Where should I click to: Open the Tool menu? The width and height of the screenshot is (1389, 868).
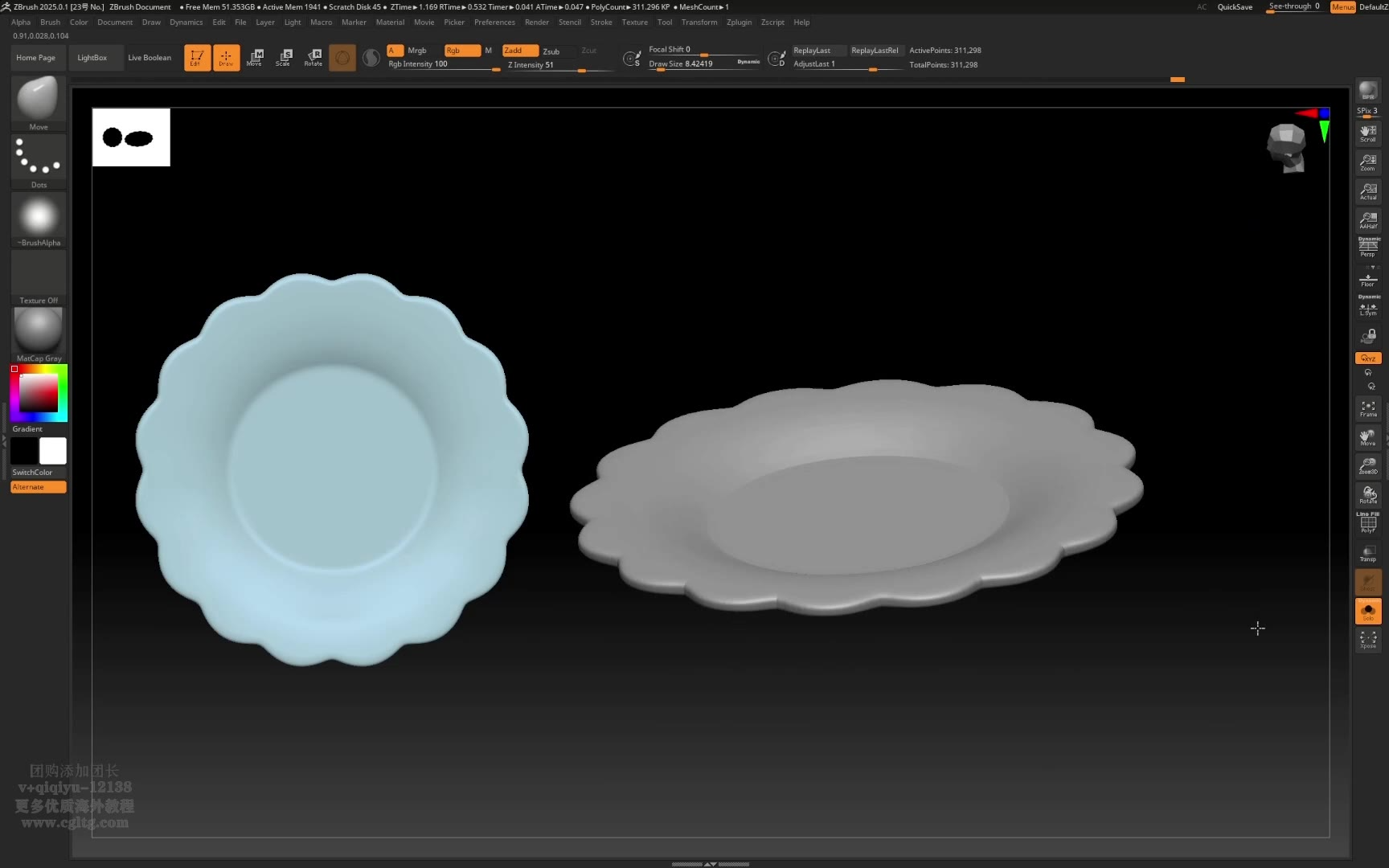point(664,23)
